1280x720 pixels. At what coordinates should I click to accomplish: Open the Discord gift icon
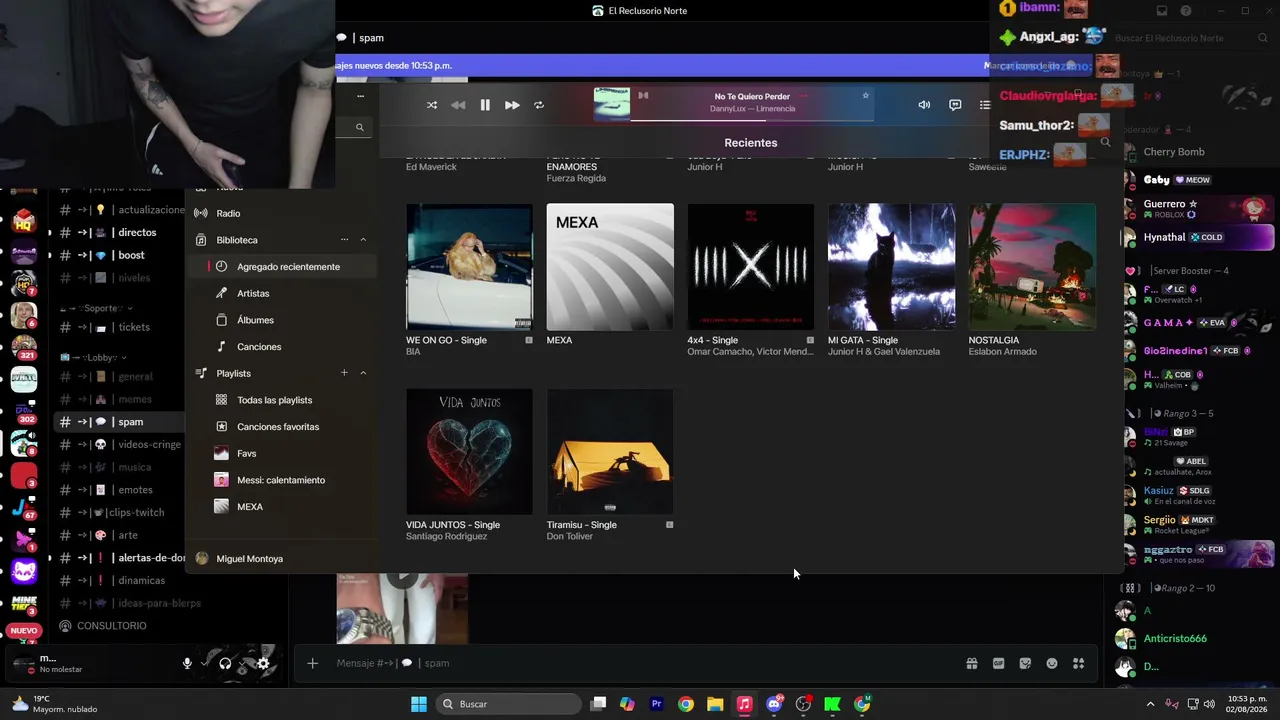[971, 663]
